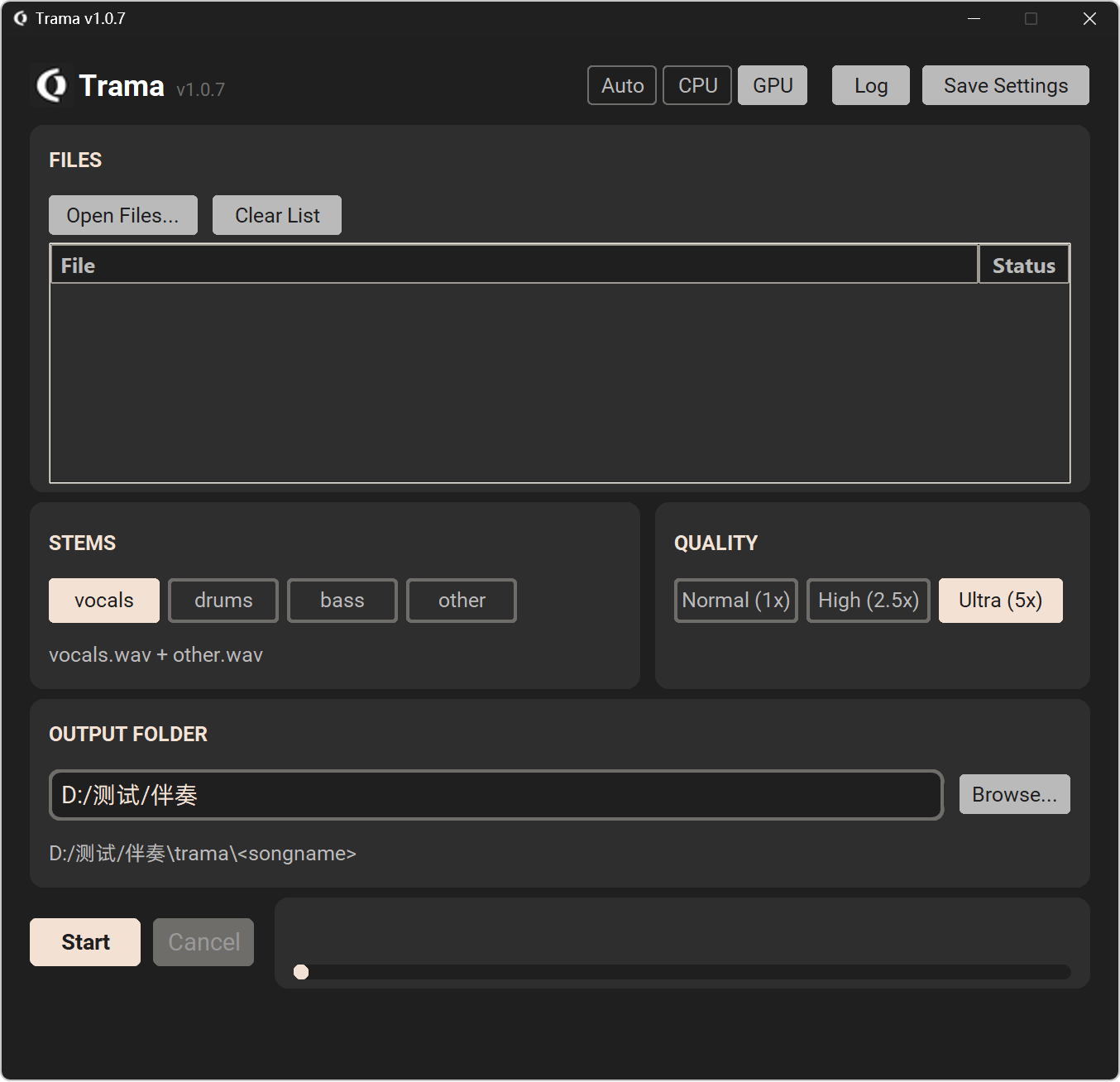
Task: Click the Trama title bar app icon
Action: (x=21, y=18)
